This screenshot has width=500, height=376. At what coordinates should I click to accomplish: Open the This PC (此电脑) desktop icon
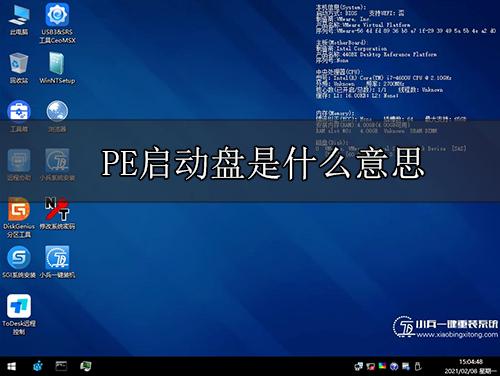[x=19, y=20]
